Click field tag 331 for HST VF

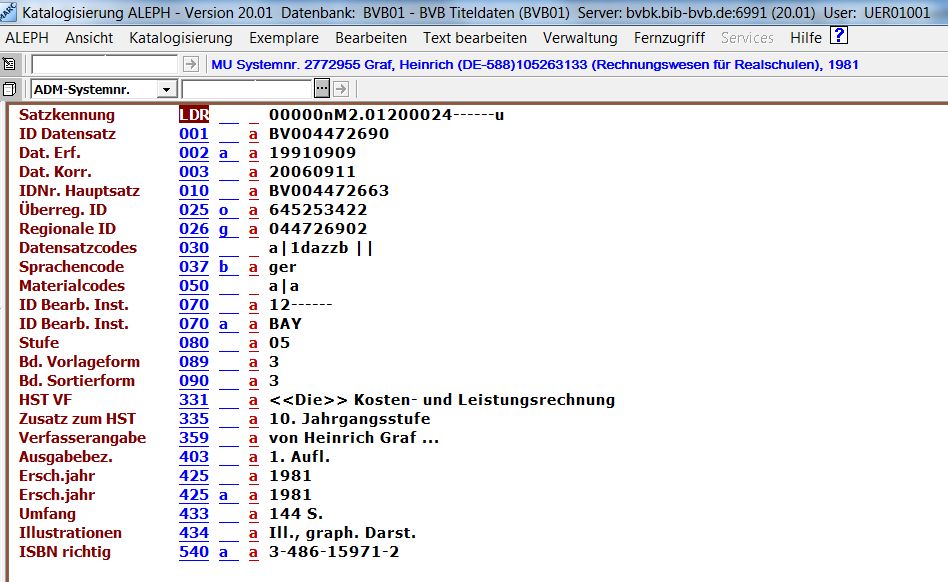(x=194, y=400)
